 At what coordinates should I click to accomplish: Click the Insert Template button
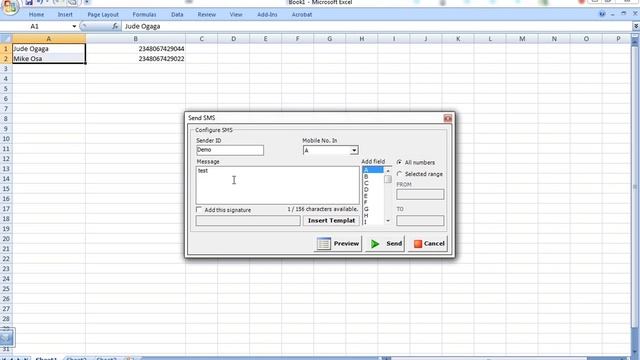[x=331, y=221]
